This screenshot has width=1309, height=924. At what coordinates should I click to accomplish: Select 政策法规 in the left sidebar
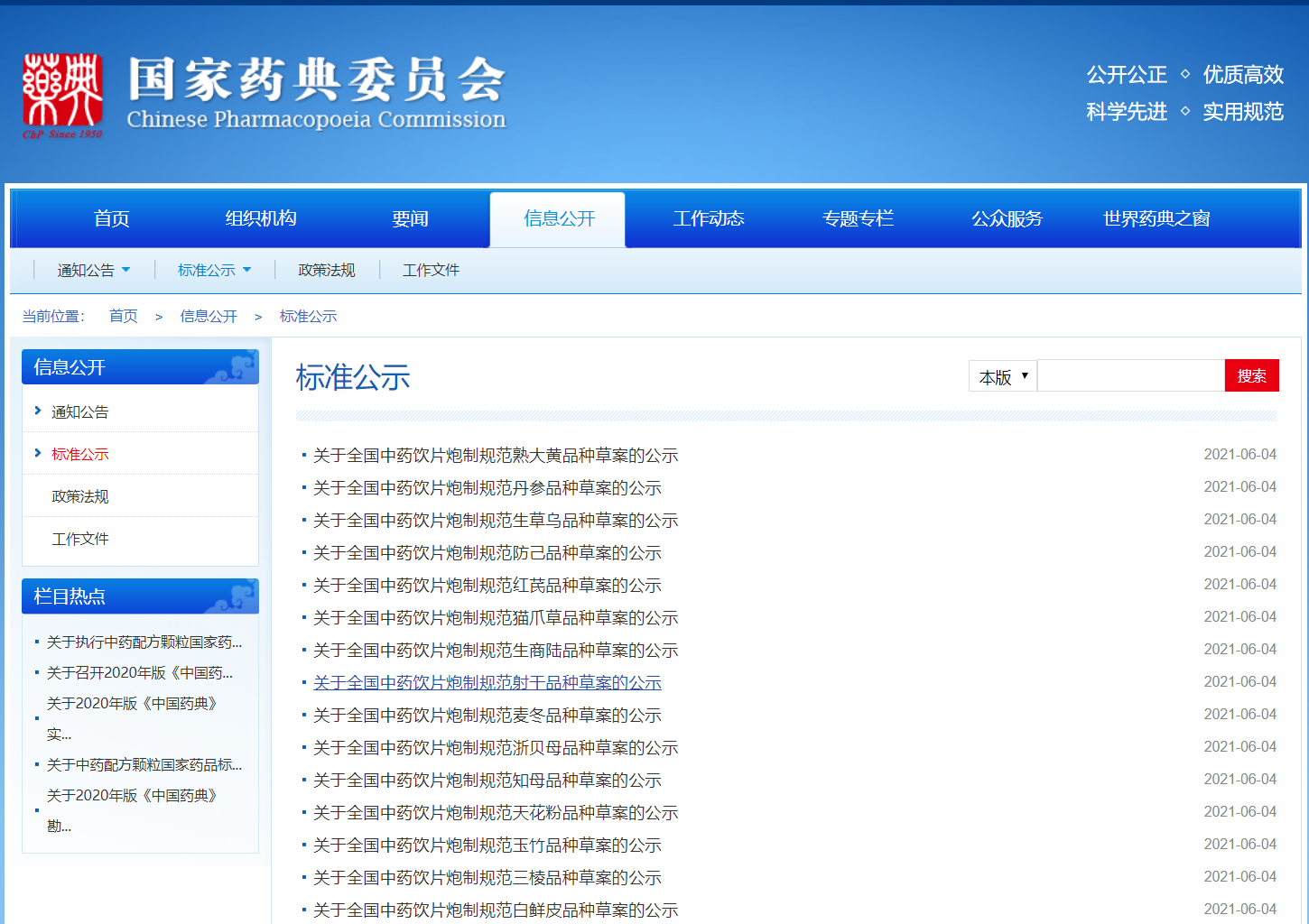click(80, 496)
